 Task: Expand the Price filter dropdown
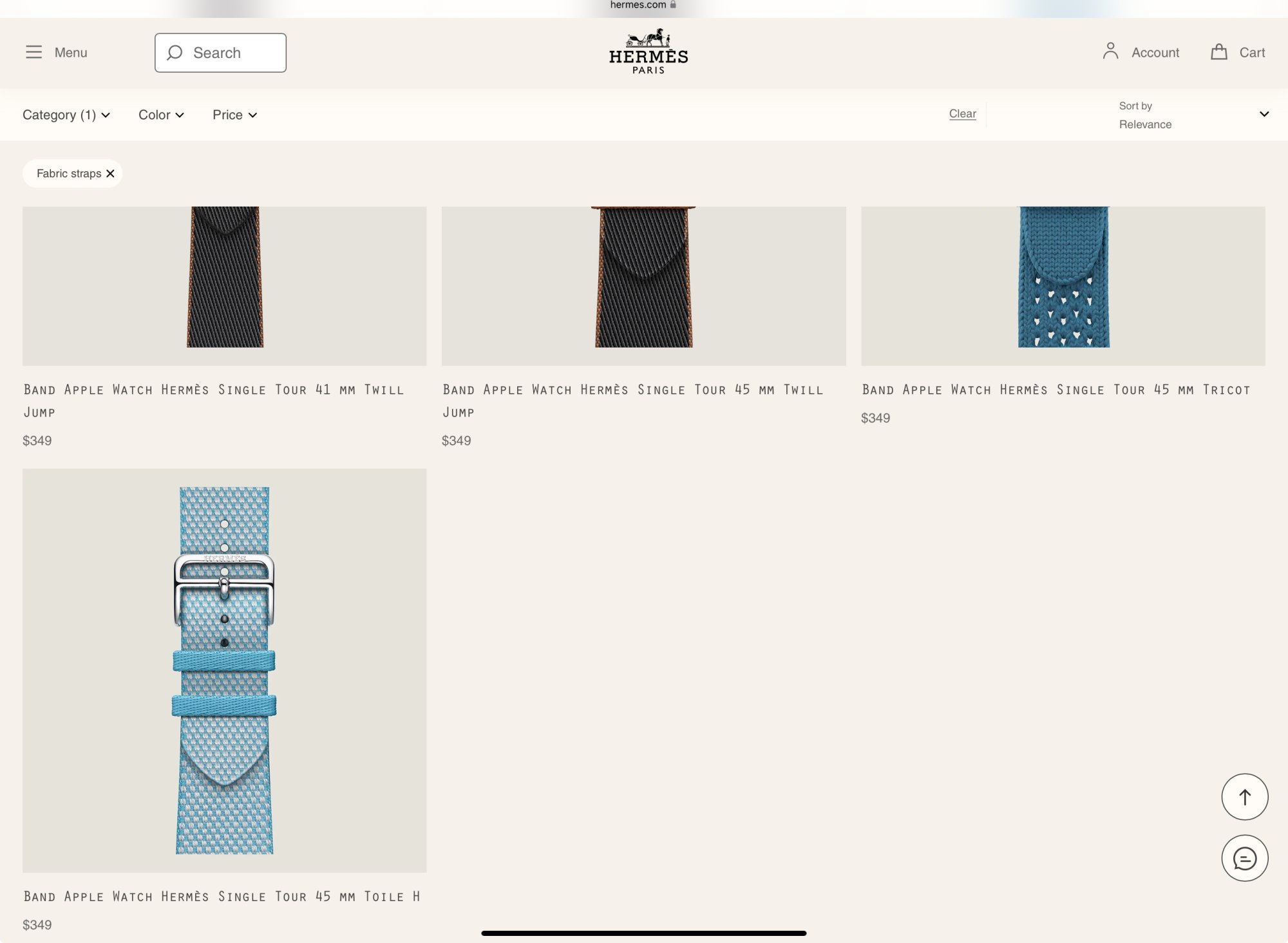pyautogui.click(x=234, y=115)
